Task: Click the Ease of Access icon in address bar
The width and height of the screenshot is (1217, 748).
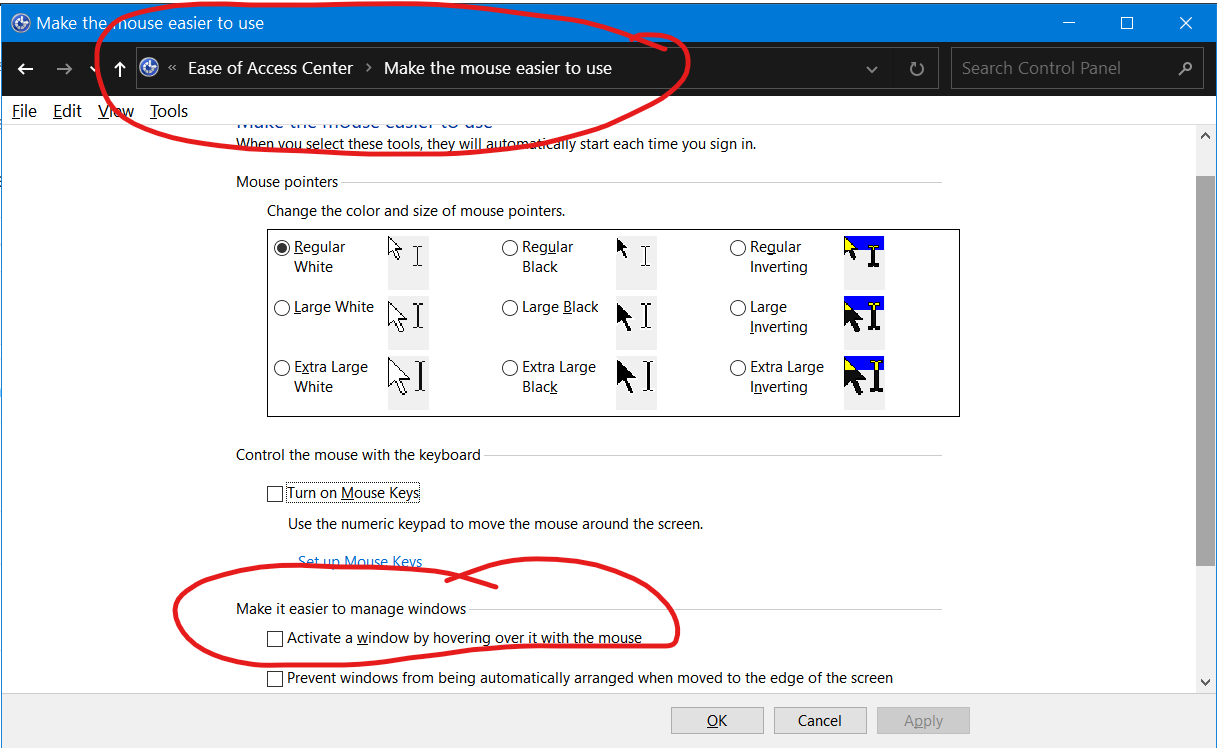Action: coord(149,67)
